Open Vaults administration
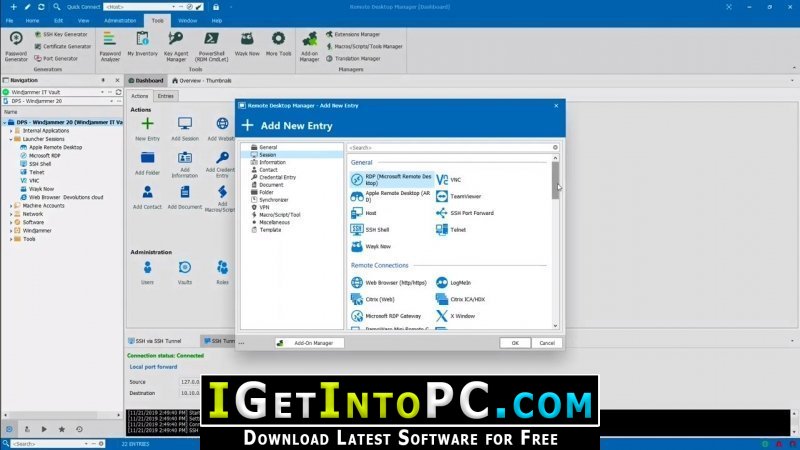The image size is (800, 450). [185, 272]
